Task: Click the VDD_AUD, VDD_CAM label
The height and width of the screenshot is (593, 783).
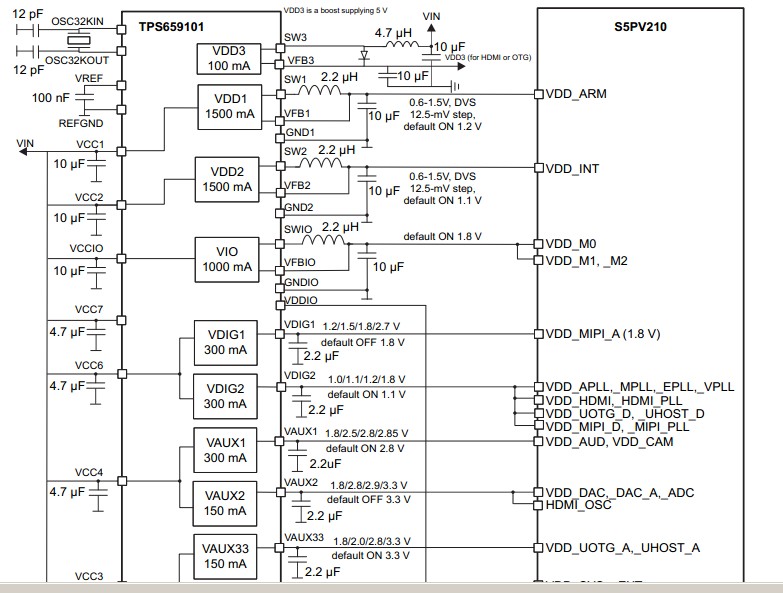Action: coord(609,442)
